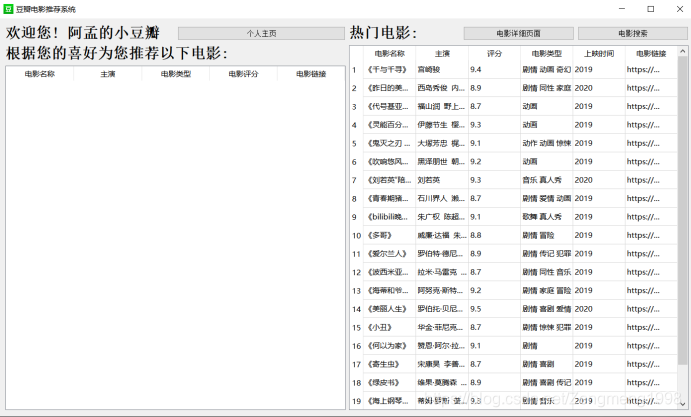
Task: Click the actor cell 宫崎骏
Action: (x=442, y=70)
